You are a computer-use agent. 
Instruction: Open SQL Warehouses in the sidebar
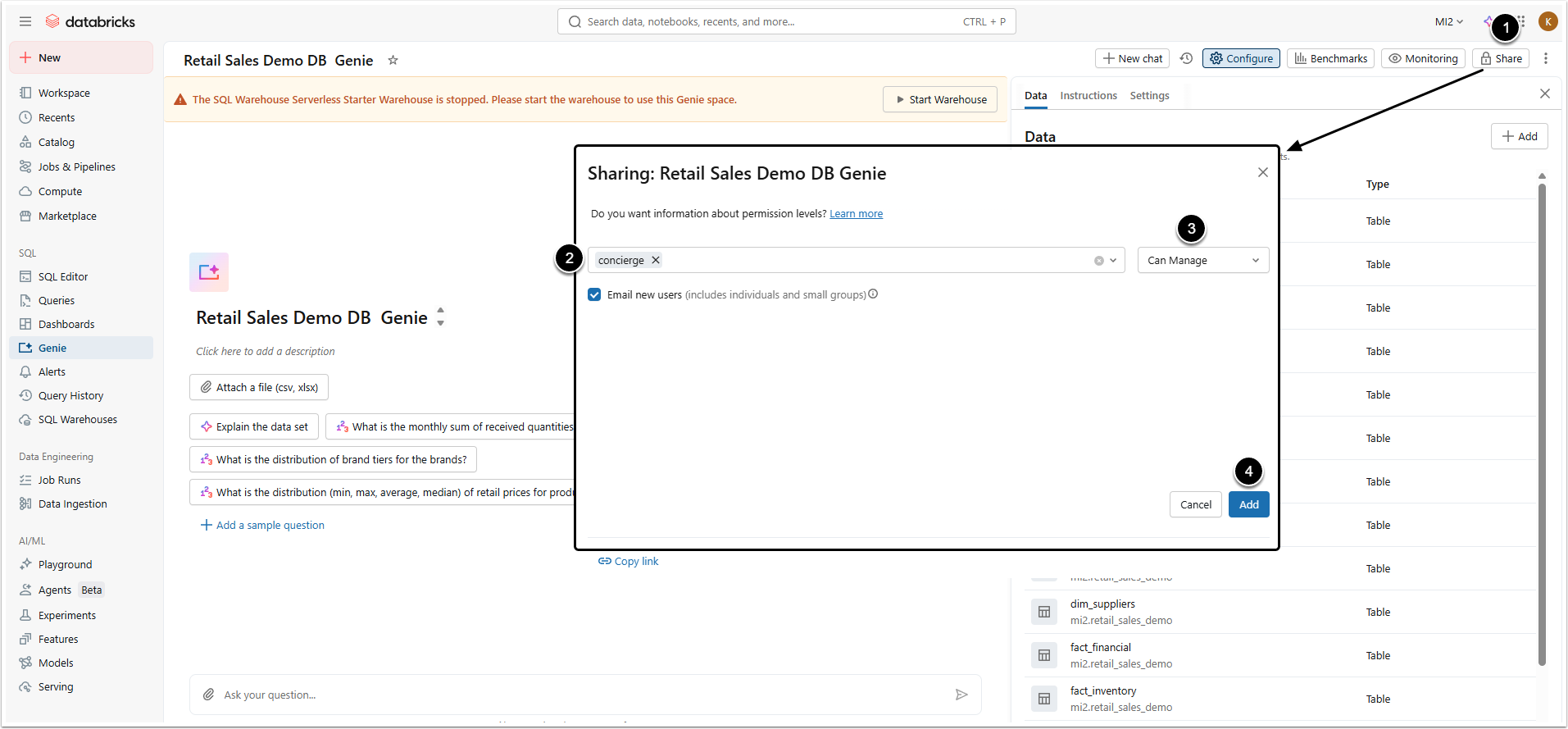click(x=77, y=419)
